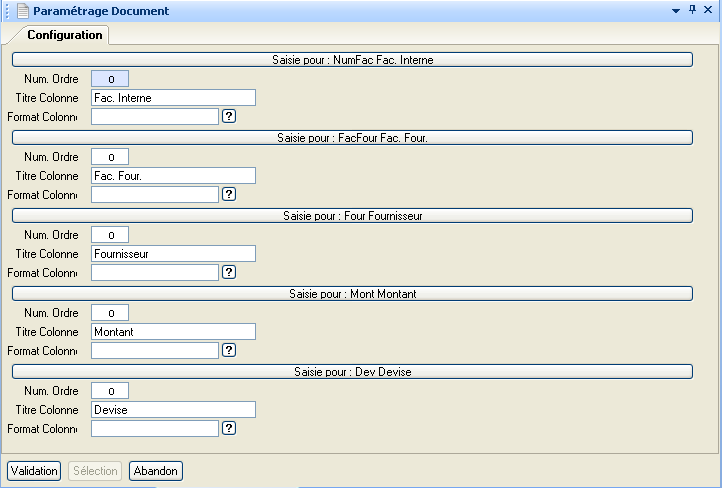Click the document icon in title bar
The height and width of the screenshot is (488, 722).
click(22, 11)
